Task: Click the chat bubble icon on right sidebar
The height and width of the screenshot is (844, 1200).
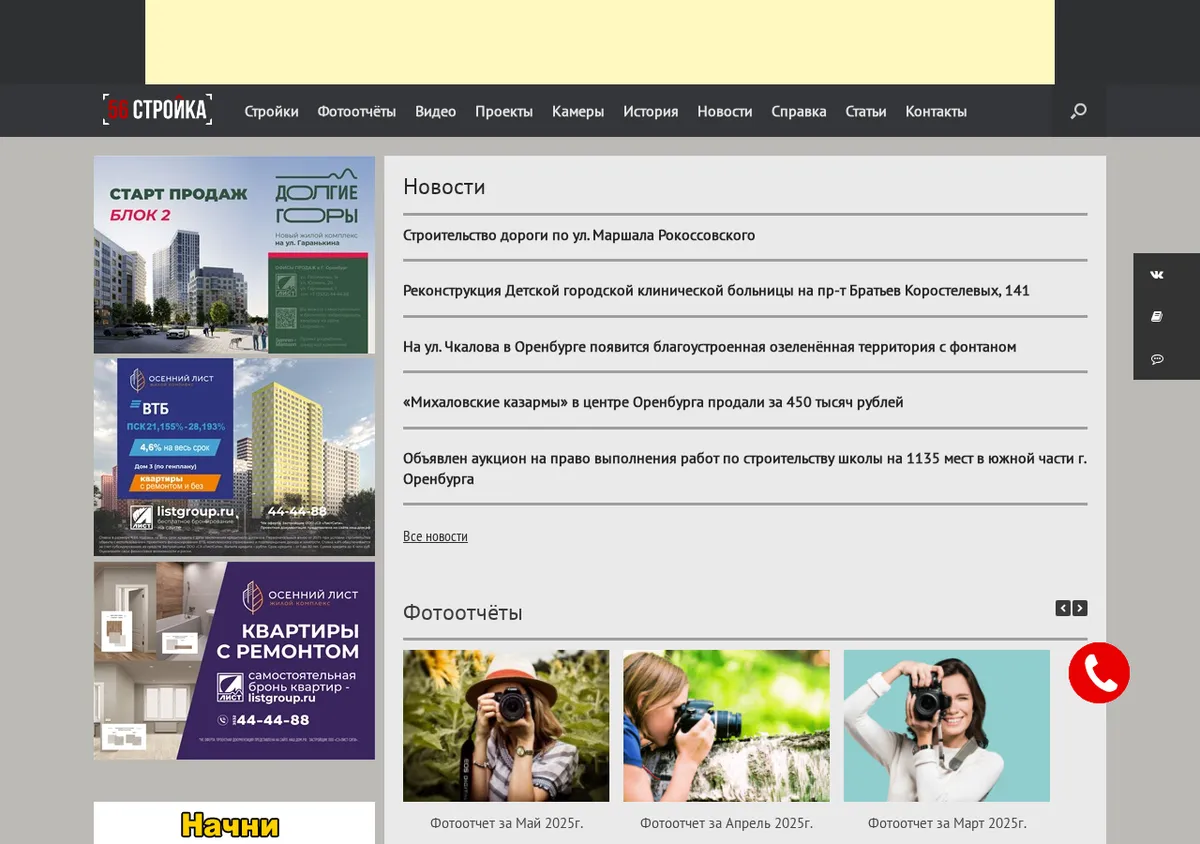Action: pyautogui.click(x=1157, y=359)
